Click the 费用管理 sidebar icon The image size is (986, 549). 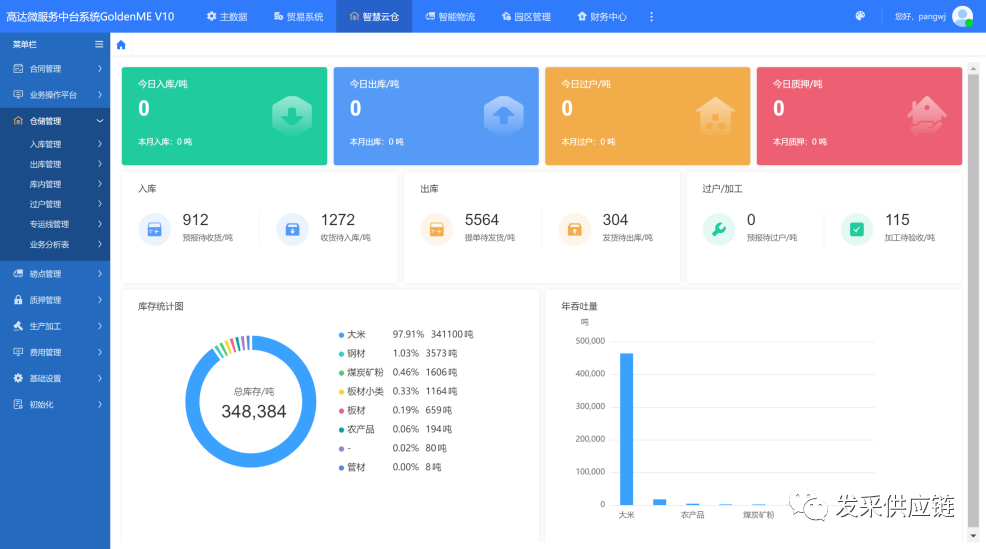[18, 352]
